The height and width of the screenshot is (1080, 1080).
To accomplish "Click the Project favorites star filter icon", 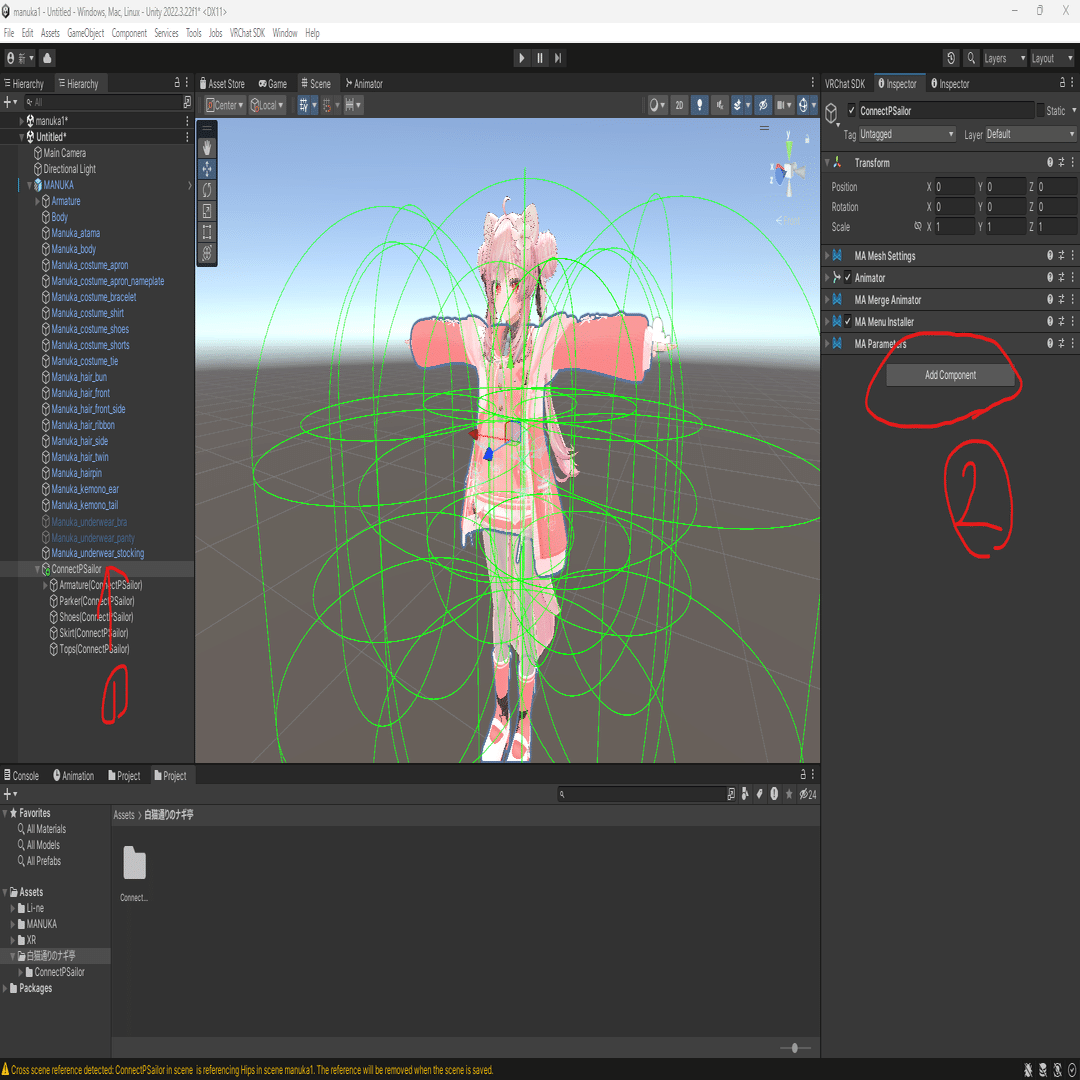I will tap(789, 794).
